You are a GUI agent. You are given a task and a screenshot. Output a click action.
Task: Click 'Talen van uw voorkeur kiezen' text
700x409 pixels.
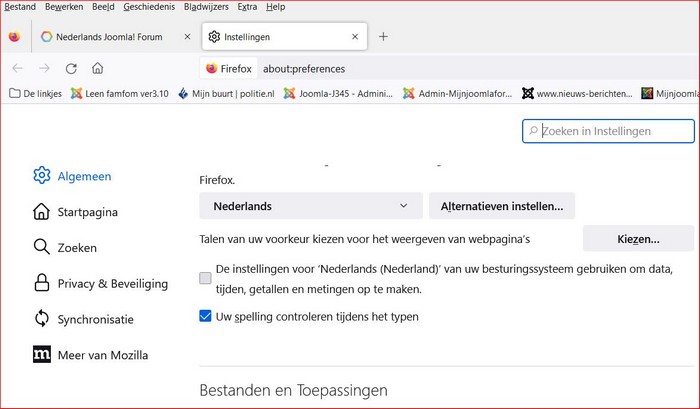[364, 239]
